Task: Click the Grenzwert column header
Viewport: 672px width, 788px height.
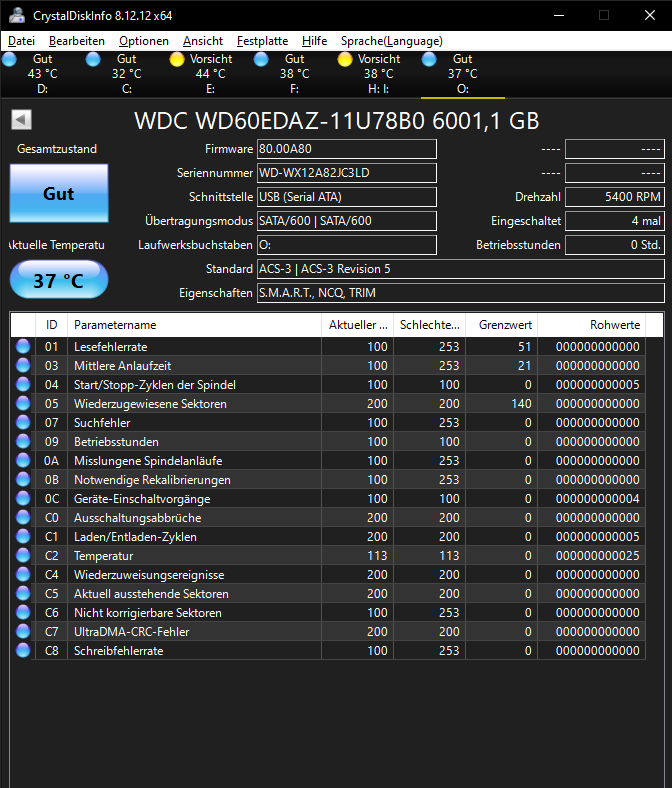Action: point(502,325)
